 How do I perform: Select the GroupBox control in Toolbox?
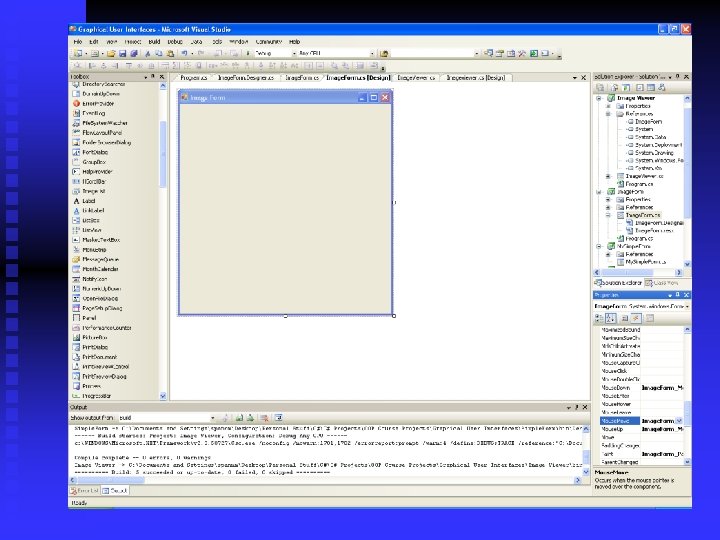(94, 161)
